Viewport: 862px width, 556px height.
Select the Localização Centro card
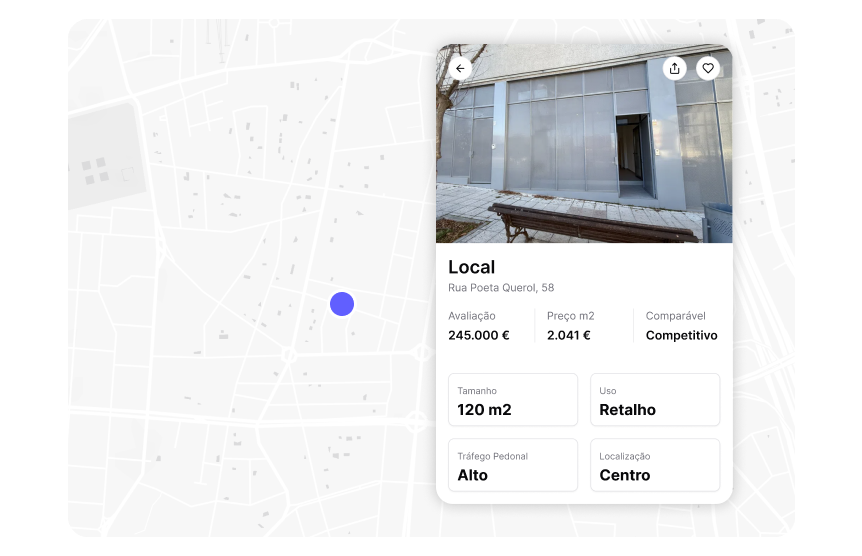(x=655, y=465)
